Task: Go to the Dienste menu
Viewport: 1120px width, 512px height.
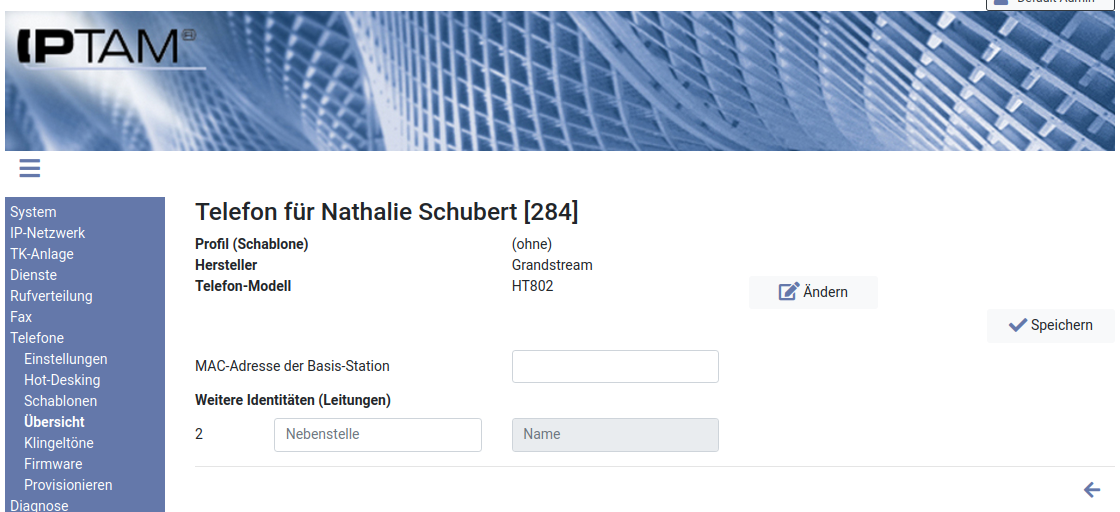Action: pos(33,275)
